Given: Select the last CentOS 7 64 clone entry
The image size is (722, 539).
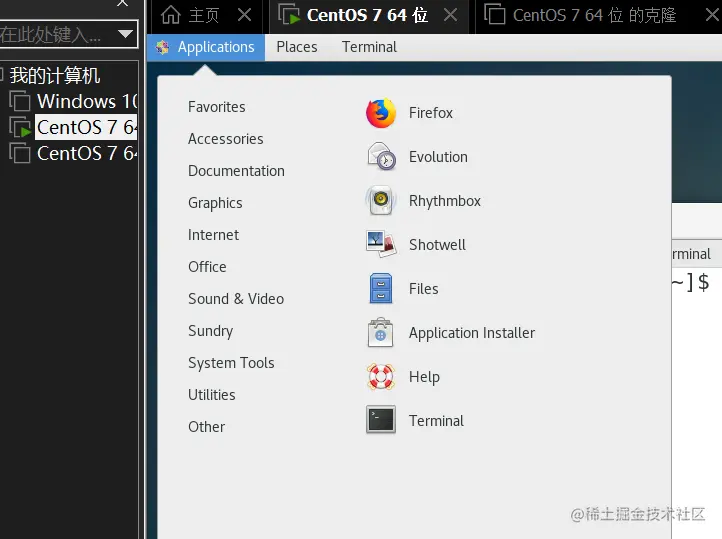Looking at the screenshot, I should (x=87, y=153).
